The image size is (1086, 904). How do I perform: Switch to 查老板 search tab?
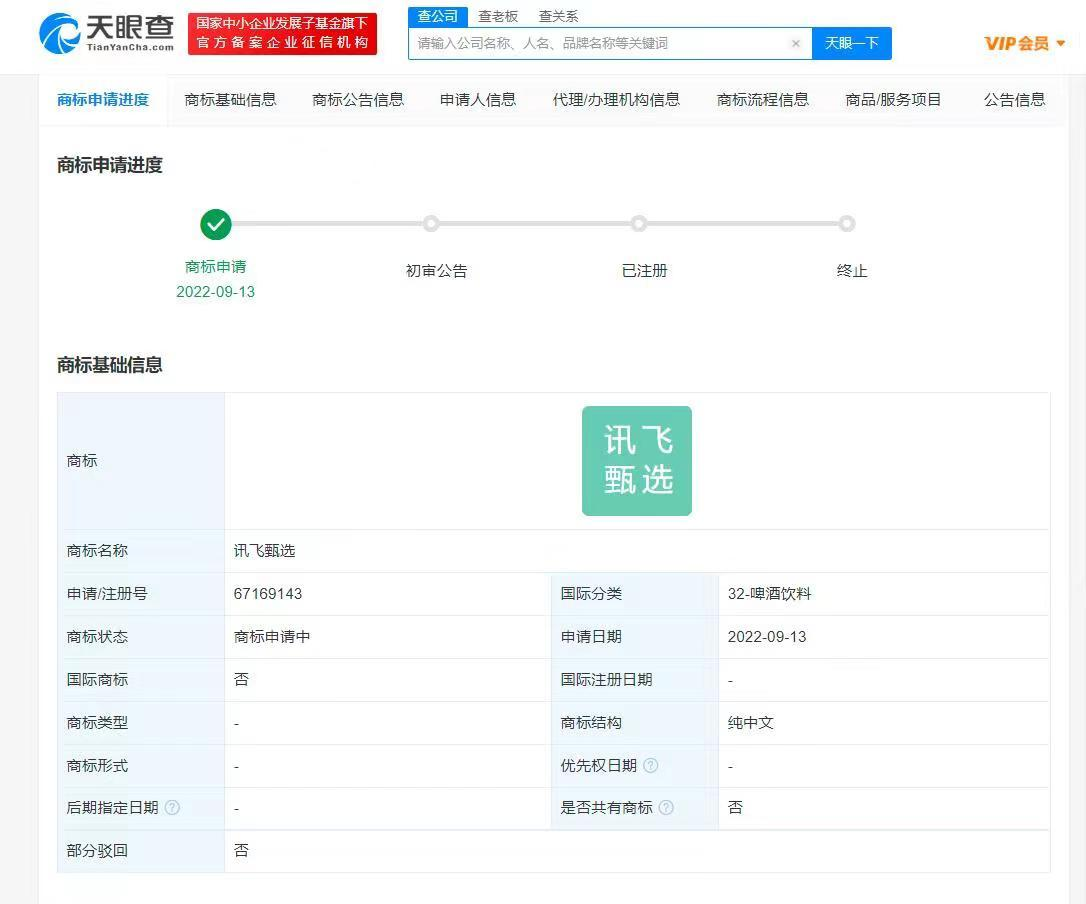tap(498, 16)
